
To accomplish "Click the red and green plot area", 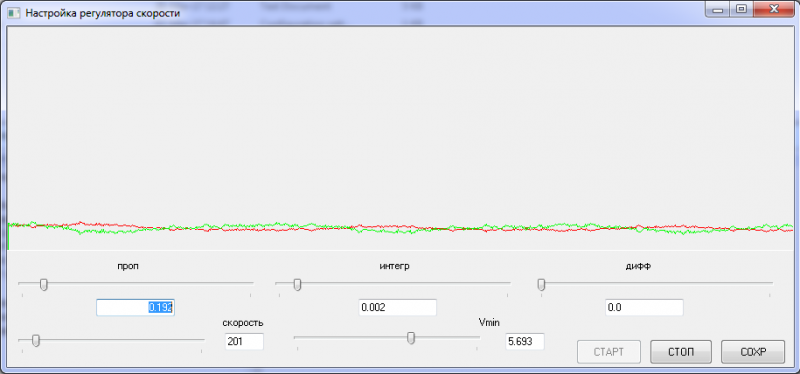I will click(401, 138).
